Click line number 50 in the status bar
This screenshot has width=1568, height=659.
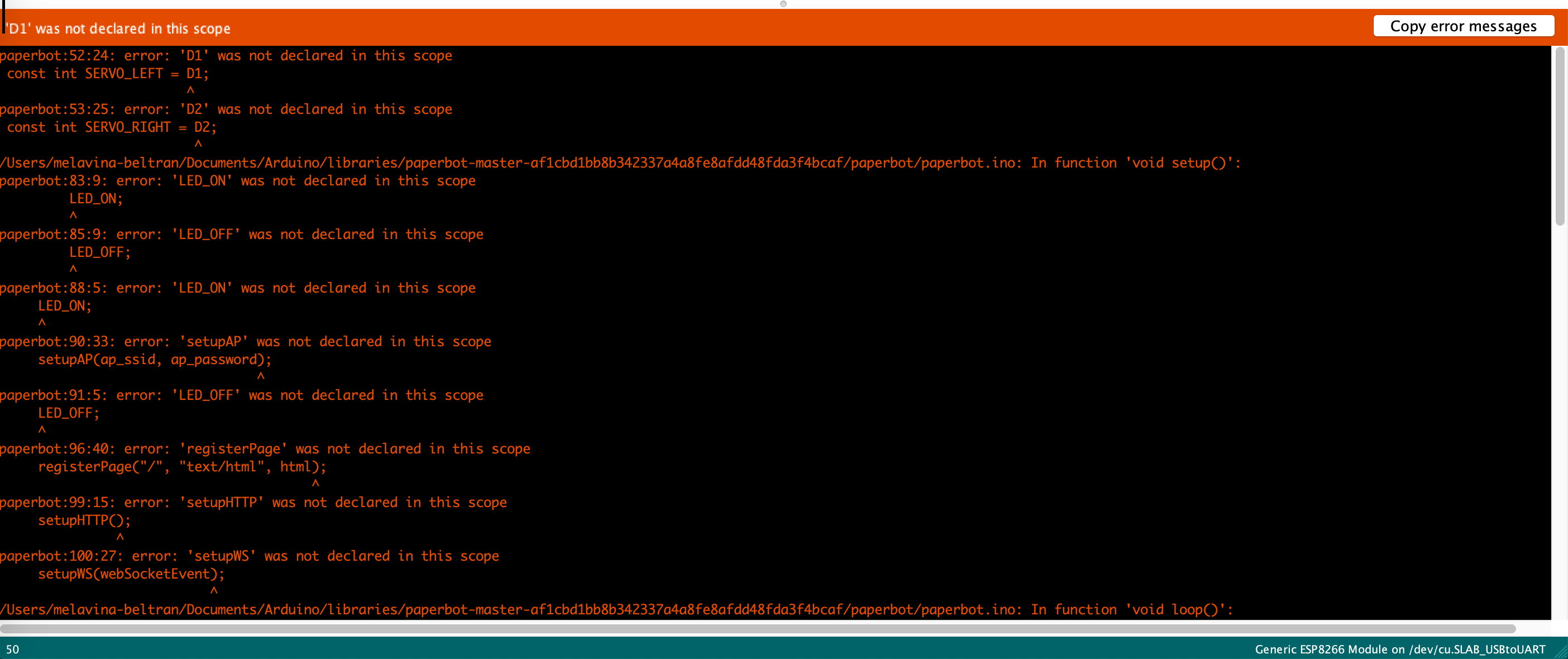click(12, 650)
